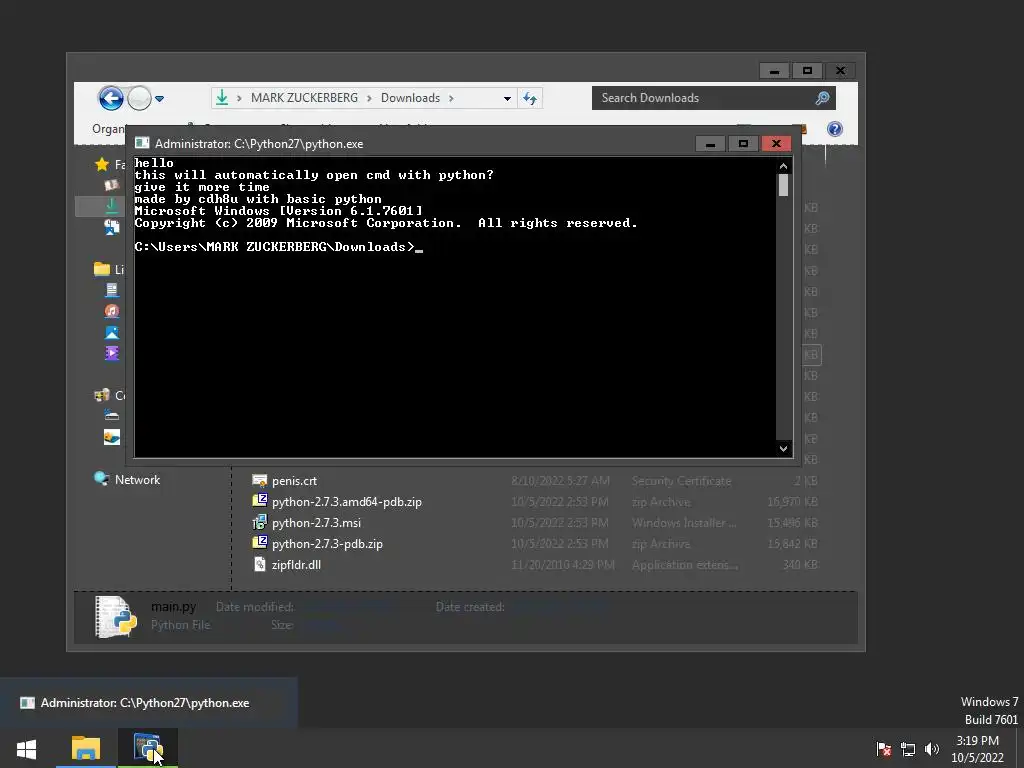Click the greyed Forward arrow in Explorer

139,99
